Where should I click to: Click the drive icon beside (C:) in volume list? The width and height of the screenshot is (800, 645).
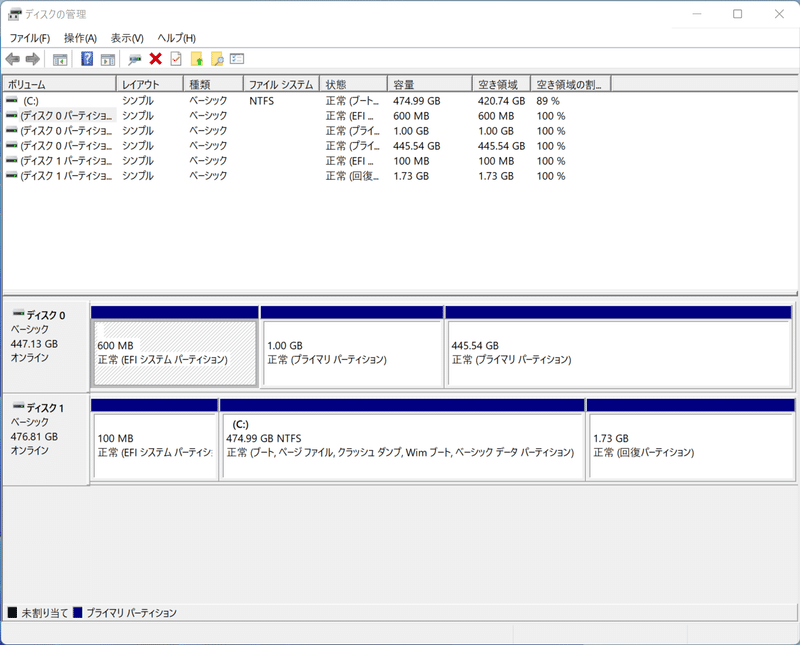[12, 101]
